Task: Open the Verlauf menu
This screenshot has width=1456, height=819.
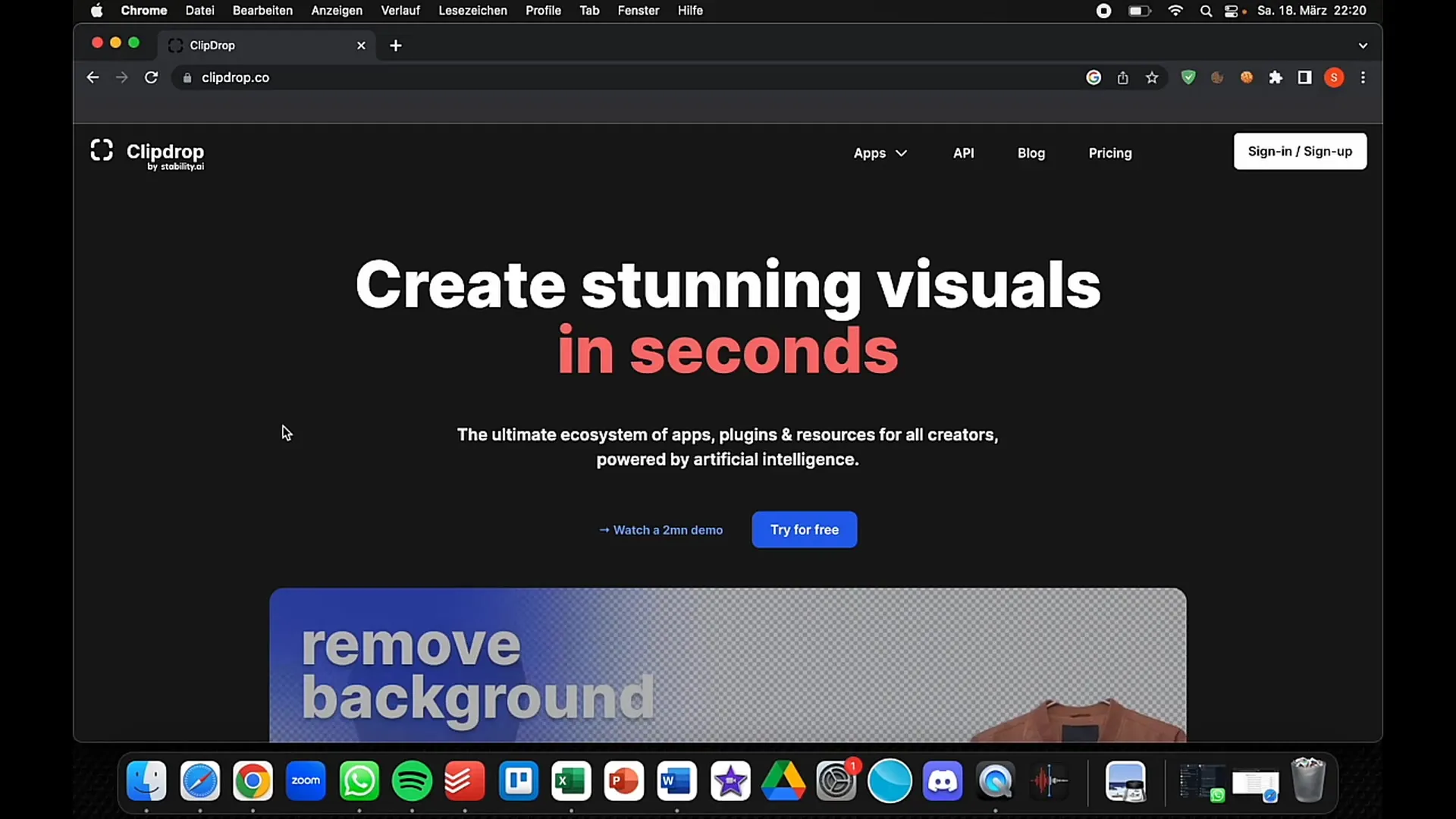Action: [x=400, y=11]
